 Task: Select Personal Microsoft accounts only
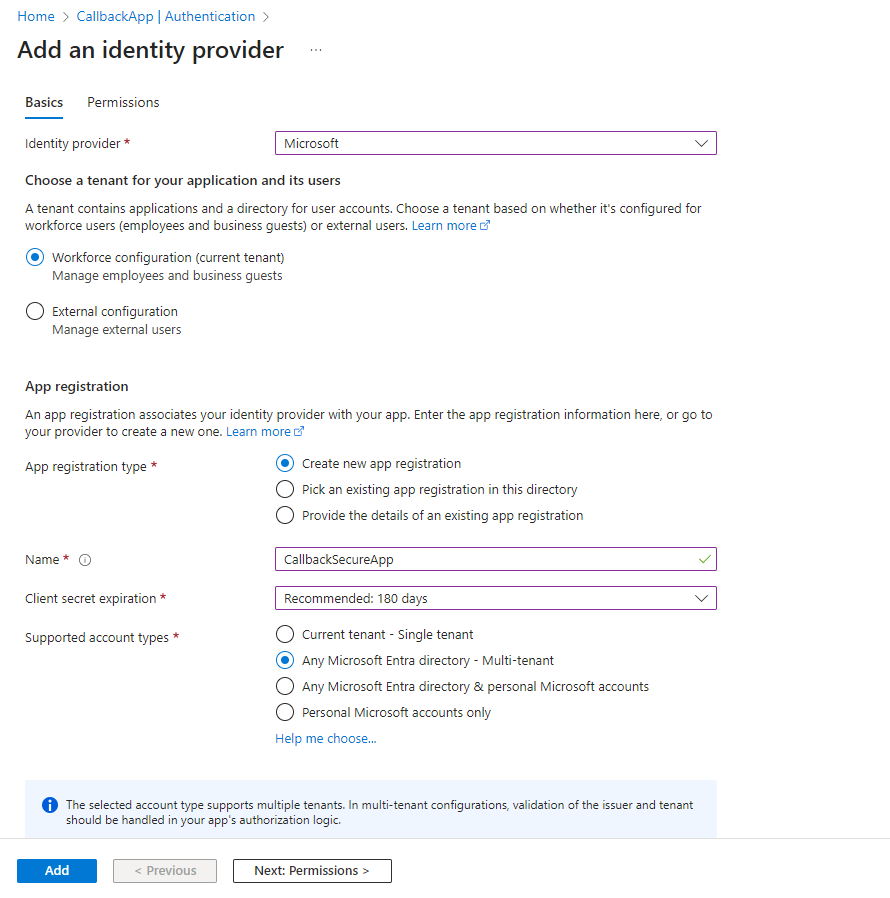pos(285,712)
